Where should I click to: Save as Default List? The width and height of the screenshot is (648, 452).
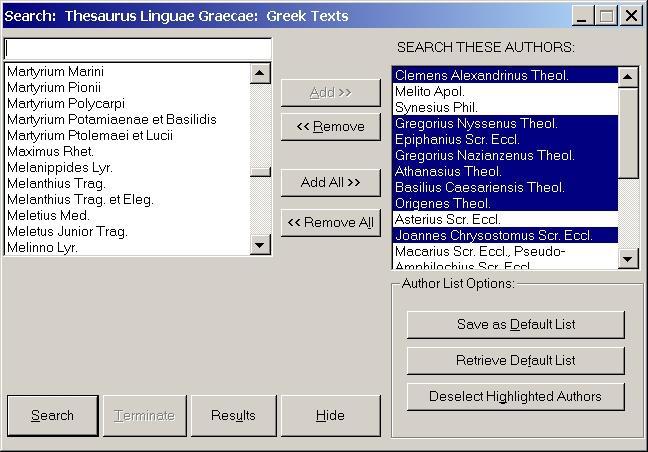516,325
